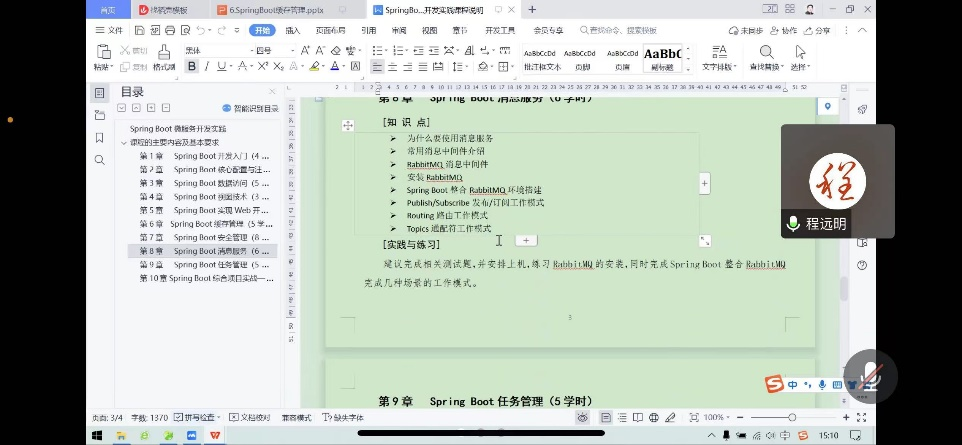
Task: Select the Format Painter (格式刷) tool
Action: coord(164,57)
